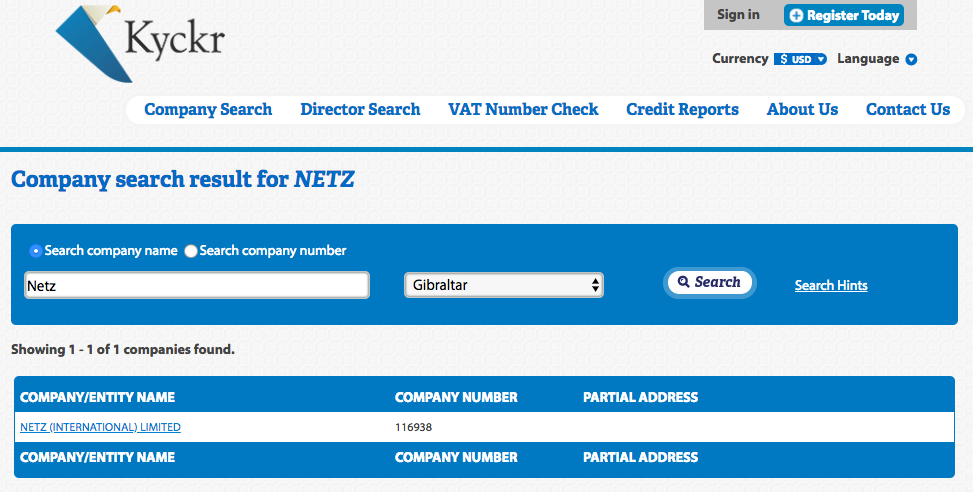Screen dimensions: 973x492
Task: Open the Search Hints link
Action: tap(831, 285)
